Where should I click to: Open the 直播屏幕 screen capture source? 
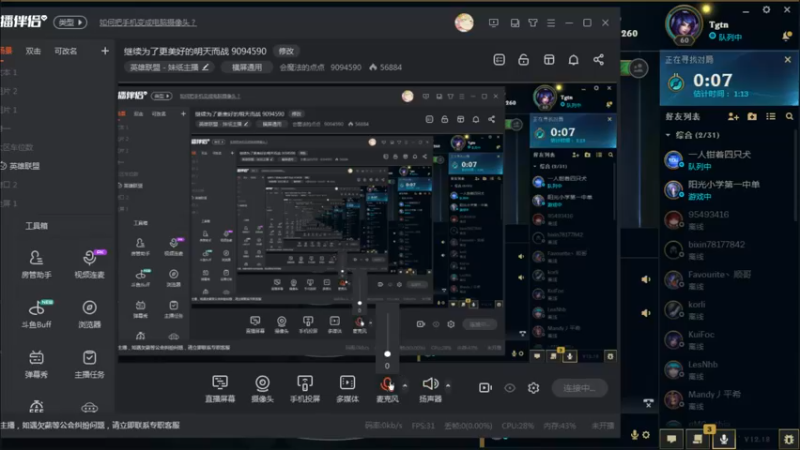220,388
